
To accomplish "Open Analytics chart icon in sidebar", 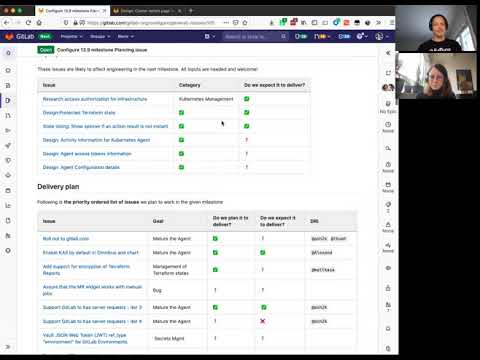I will 8,205.
